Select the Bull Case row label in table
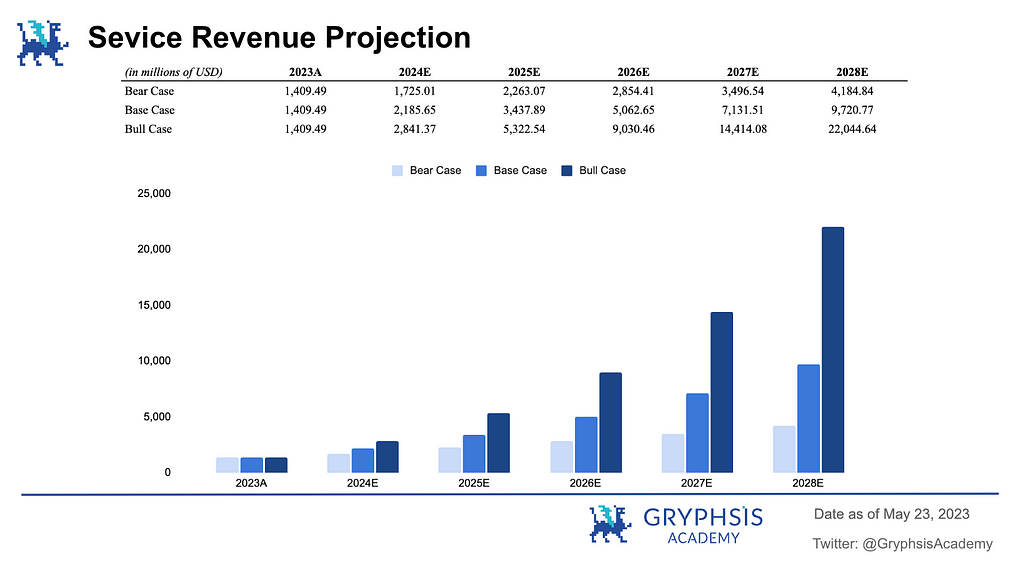 (149, 129)
